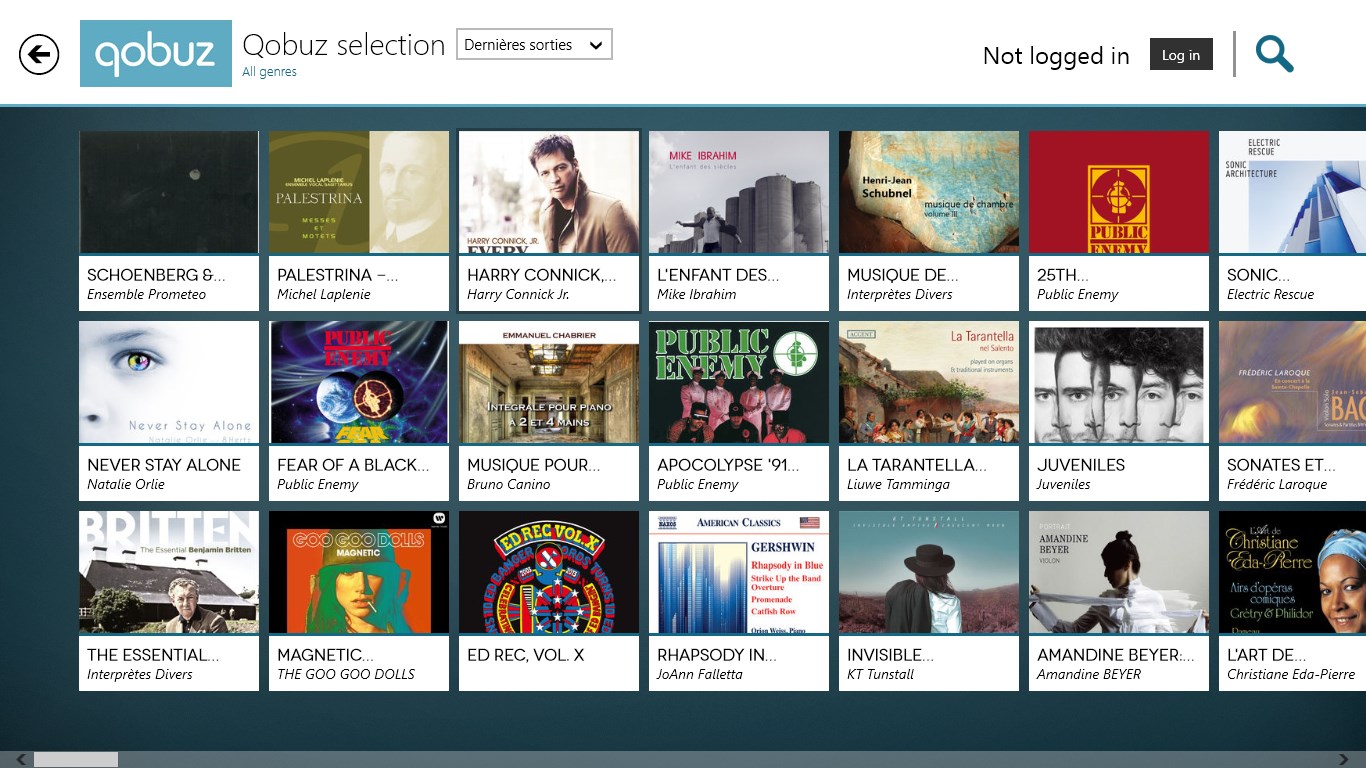Screen dimensions: 1366x768
Task: Open the Schoenberg album cover by Ensemble Prometeo
Action: (x=169, y=192)
